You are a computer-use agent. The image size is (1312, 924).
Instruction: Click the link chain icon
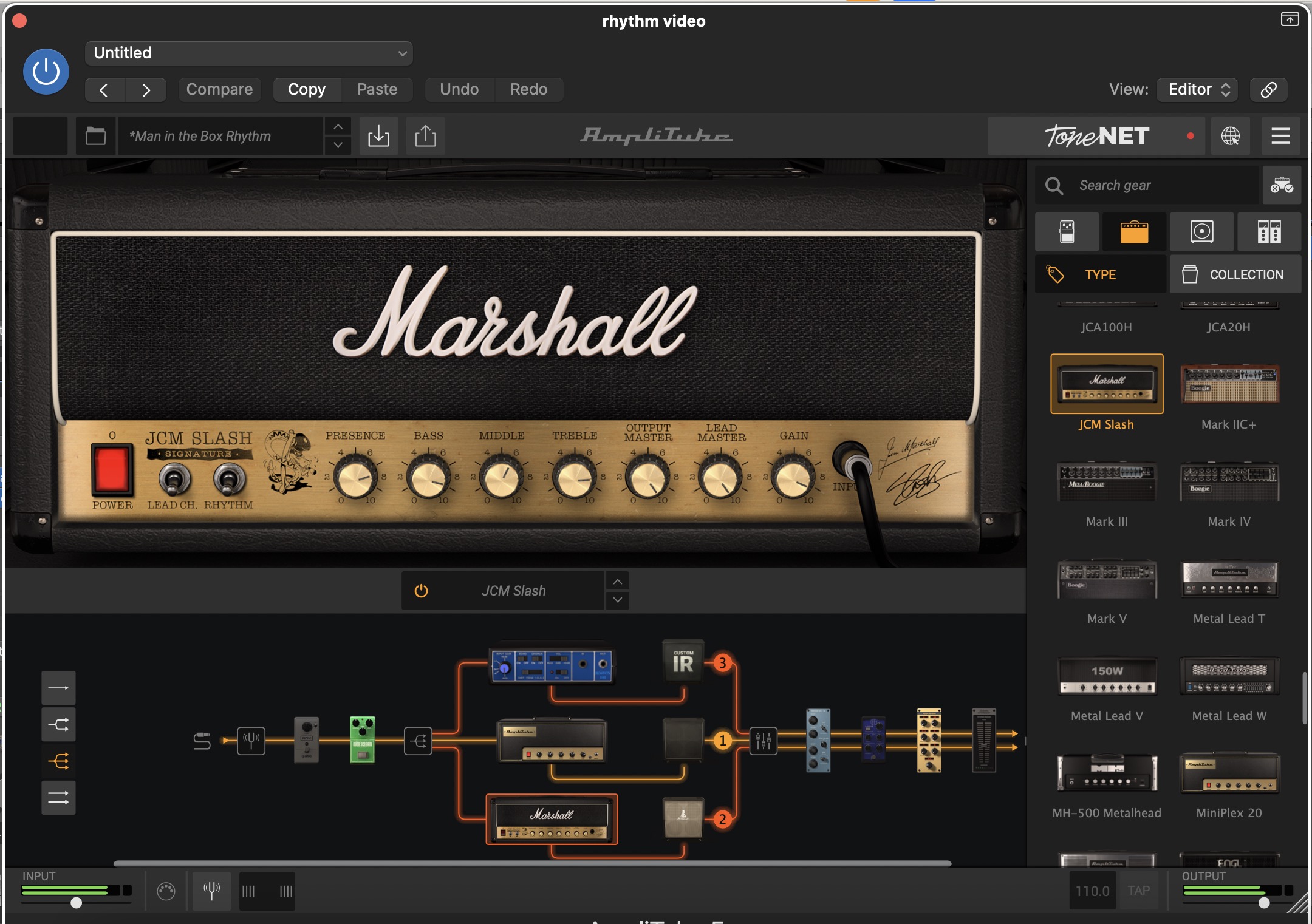1268,90
